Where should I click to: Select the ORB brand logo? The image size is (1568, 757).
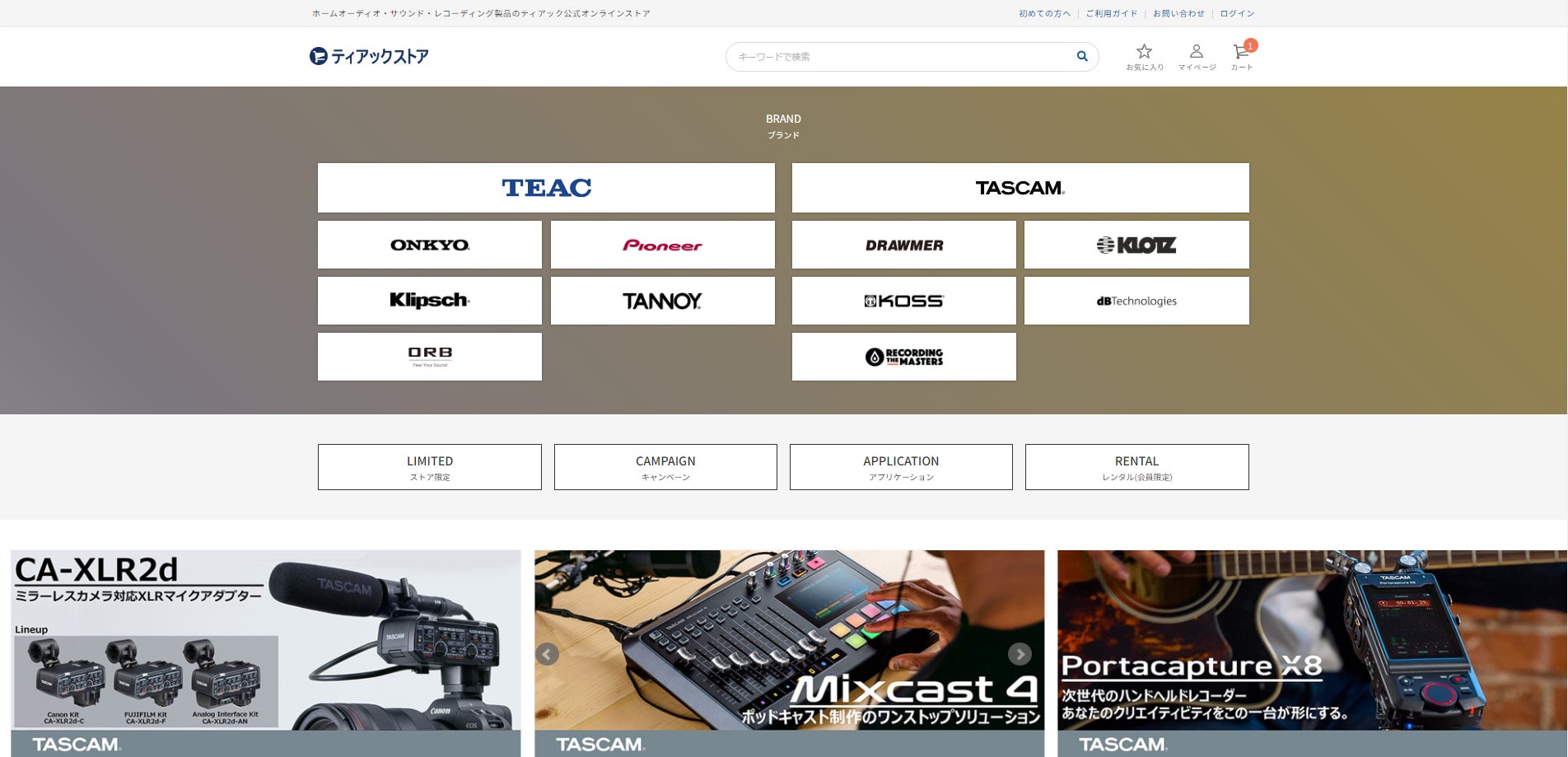tap(430, 357)
